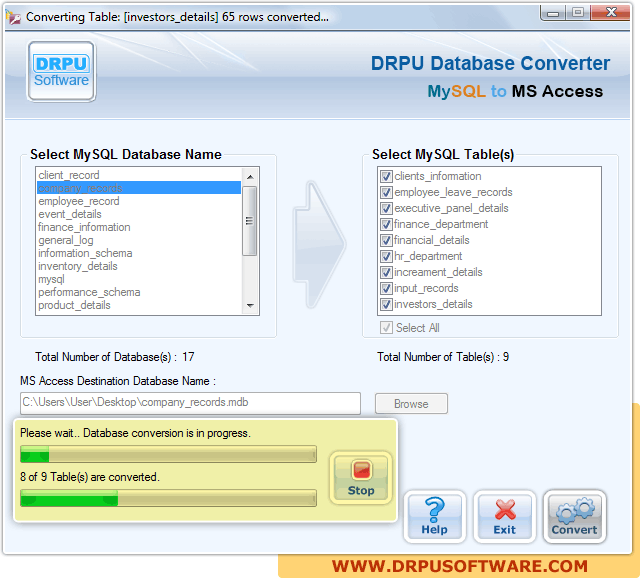Image resolution: width=640 pixels, height=578 pixels.
Task: Click the current table progress bar
Action: [x=168, y=454]
